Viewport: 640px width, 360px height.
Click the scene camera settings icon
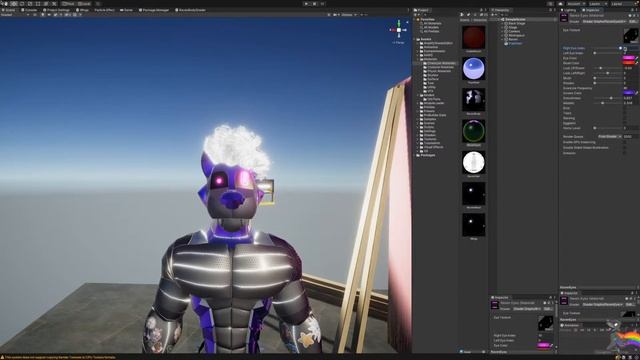(x=336, y=15)
